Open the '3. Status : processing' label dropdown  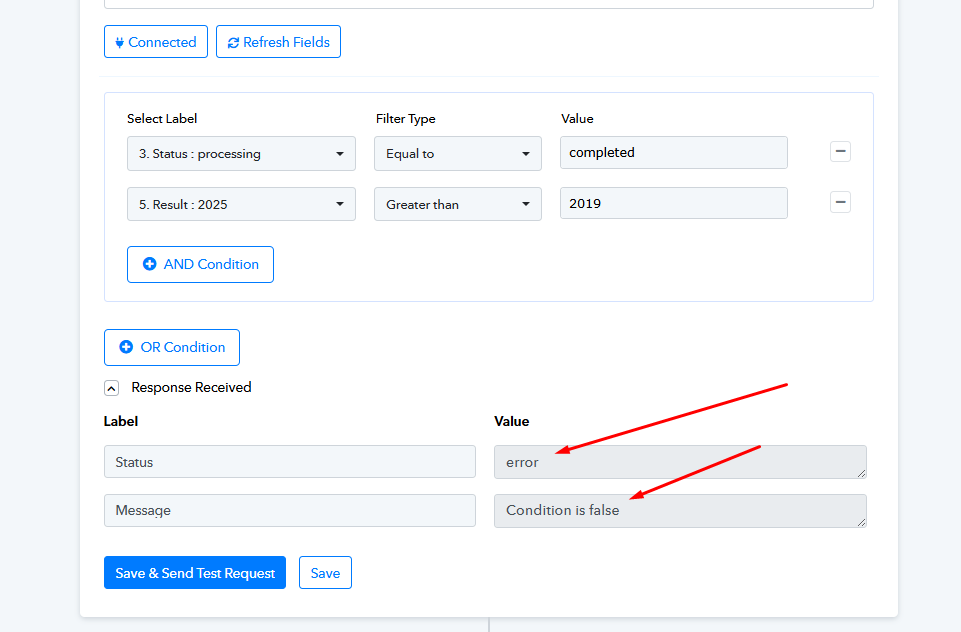(241, 153)
